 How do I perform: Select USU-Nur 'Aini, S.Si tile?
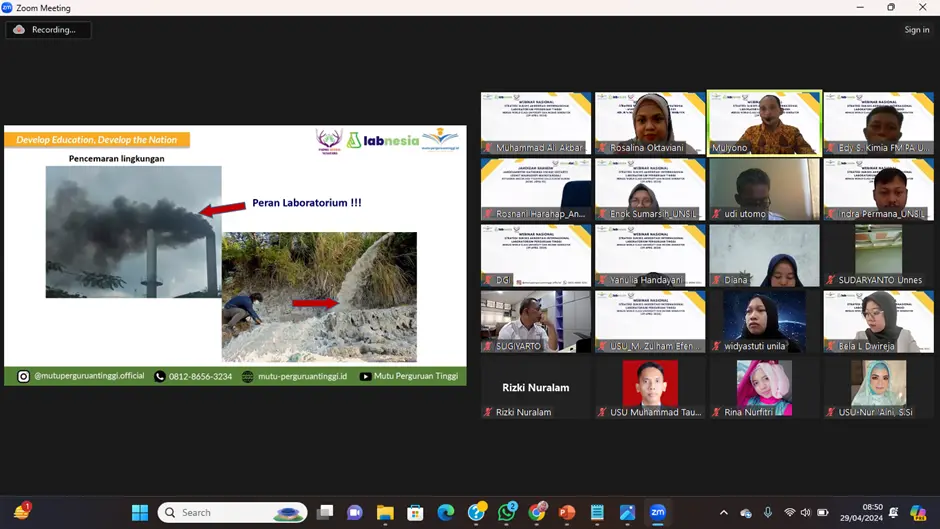click(879, 387)
